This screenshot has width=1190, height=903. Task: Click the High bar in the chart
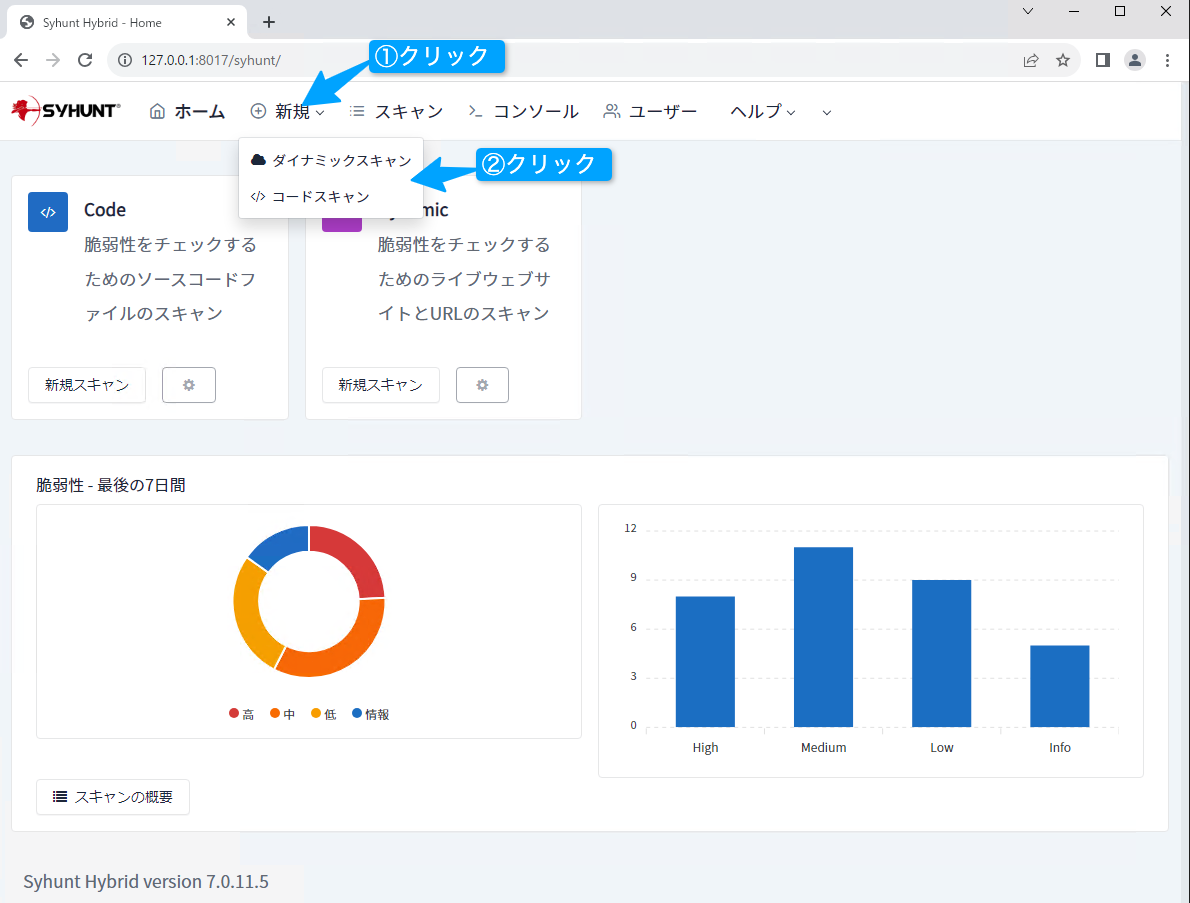(705, 662)
